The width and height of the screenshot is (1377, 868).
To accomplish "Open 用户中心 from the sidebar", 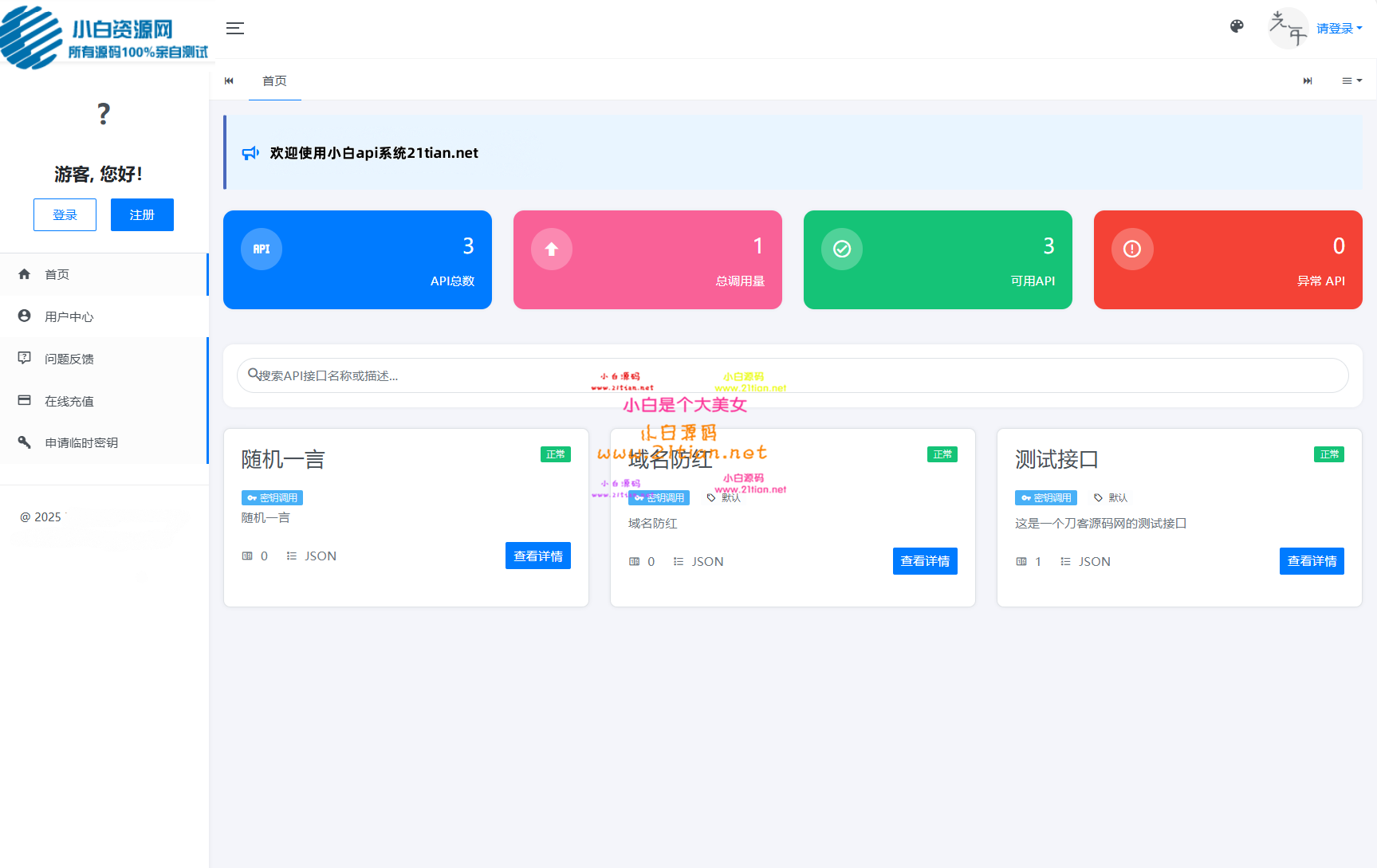I will point(69,316).
